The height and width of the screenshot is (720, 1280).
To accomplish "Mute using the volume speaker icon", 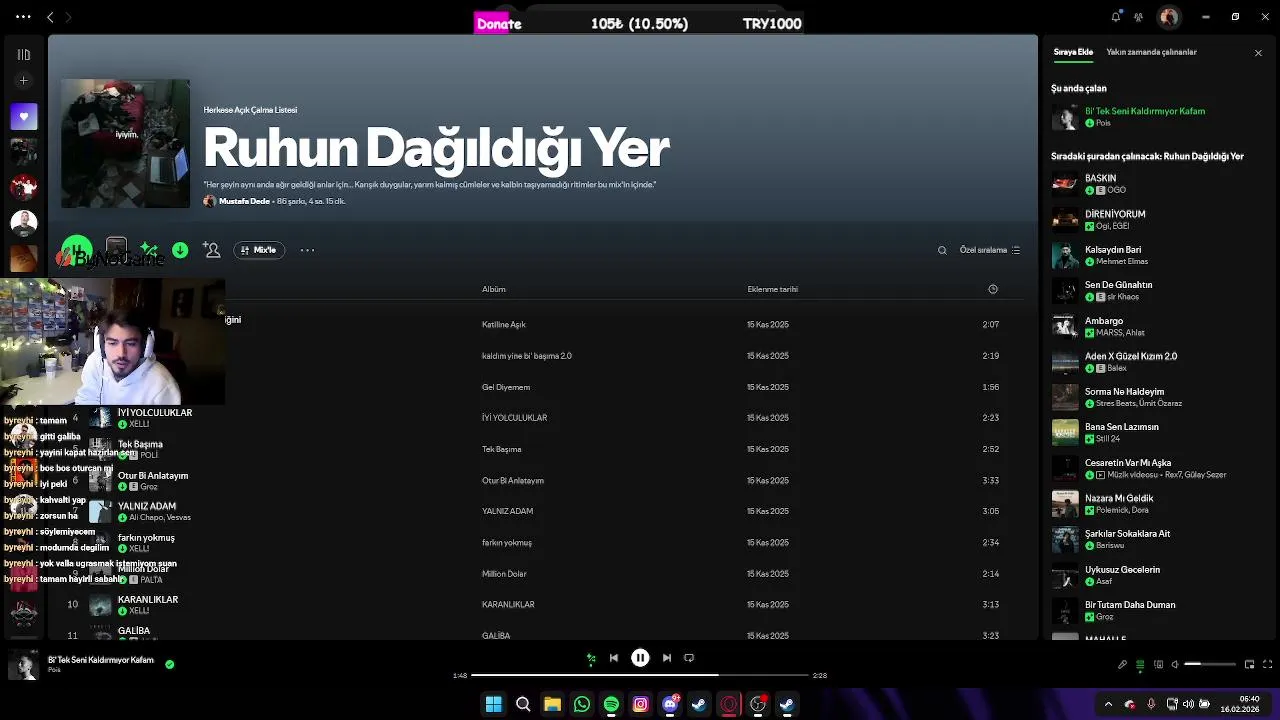I will tap(1176, 665).
